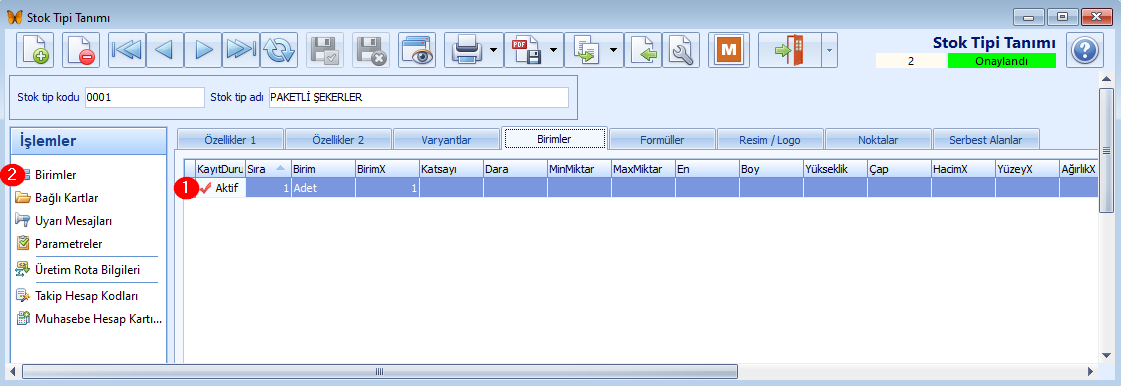Click the copy documents icon
This screenshot has height=386, width=1121.
(x=586, y=50)
